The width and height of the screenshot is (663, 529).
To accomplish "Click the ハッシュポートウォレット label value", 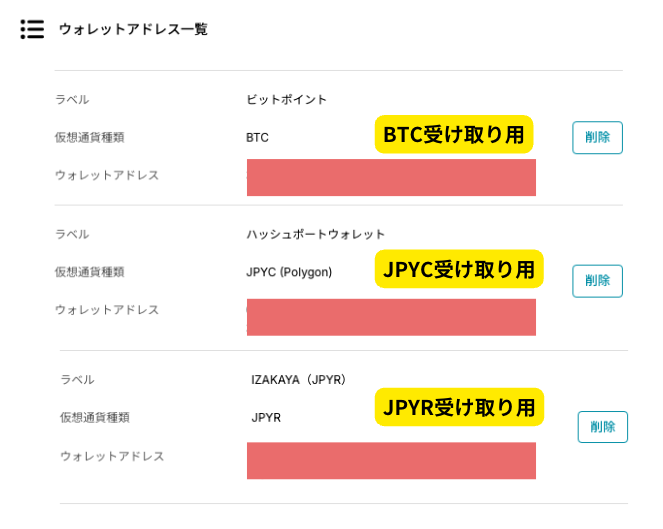I will (x=315, y=234).
